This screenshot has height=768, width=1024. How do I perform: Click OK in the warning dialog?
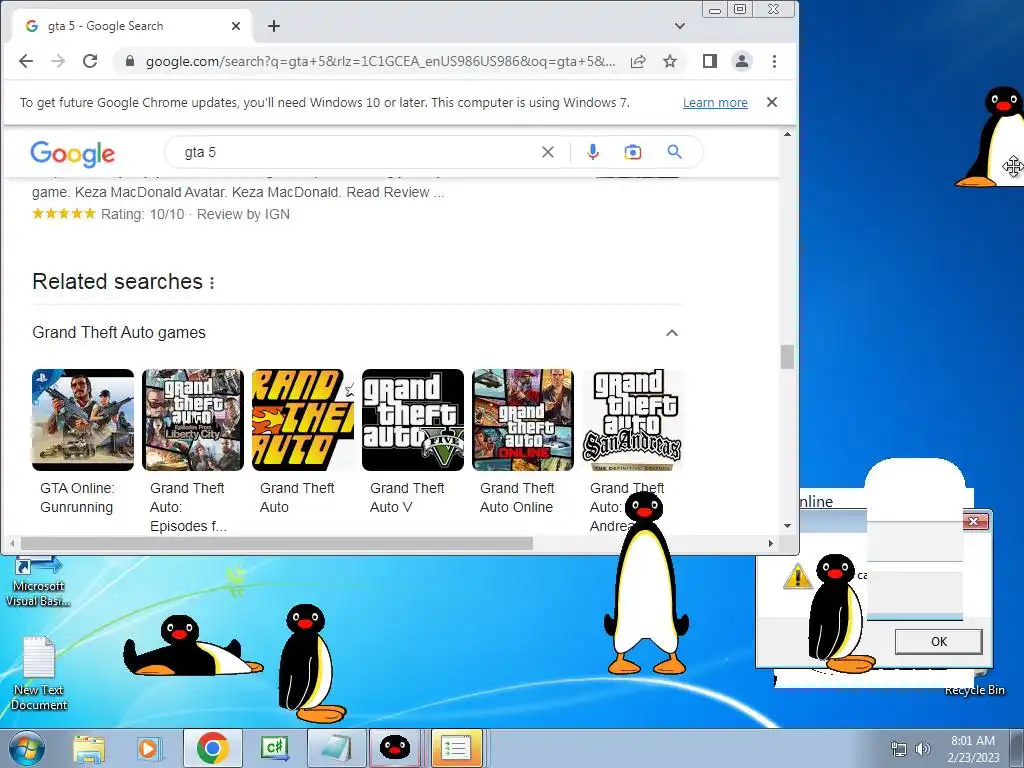pos(938,641)
